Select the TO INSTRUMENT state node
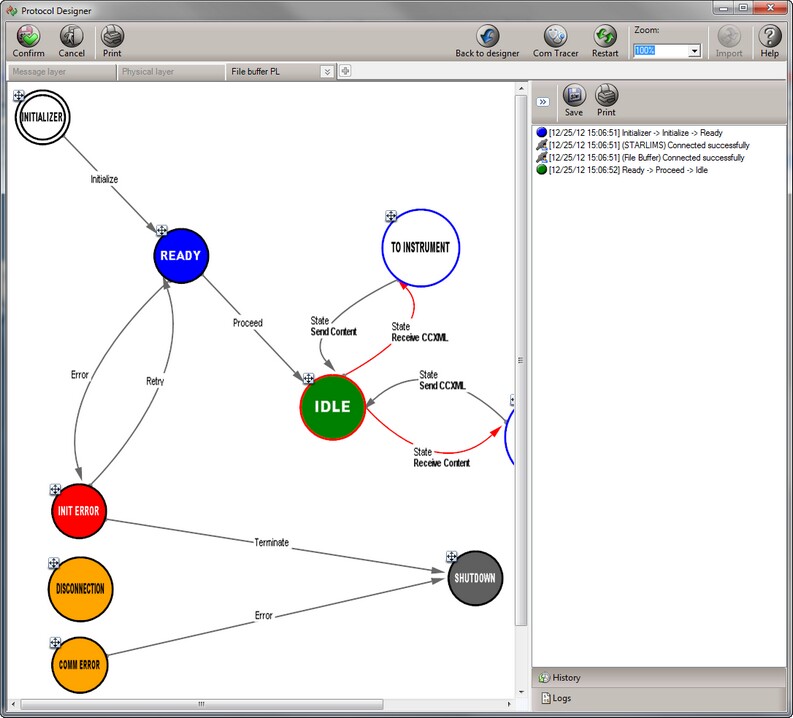This screenshot has width=793, height=718. click(x=421, y=248)
